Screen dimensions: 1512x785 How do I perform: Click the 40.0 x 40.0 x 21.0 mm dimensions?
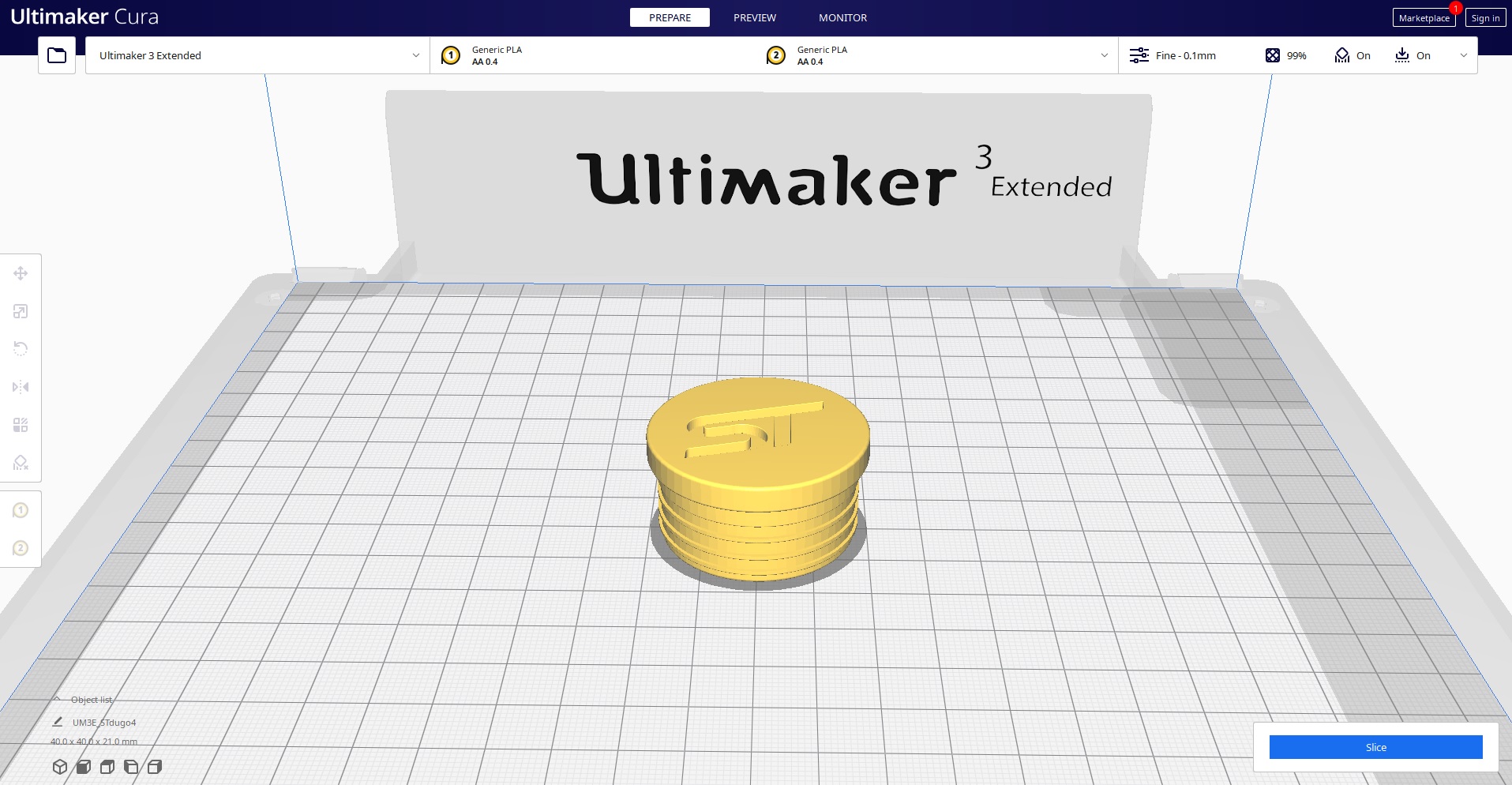click(94, 742)
